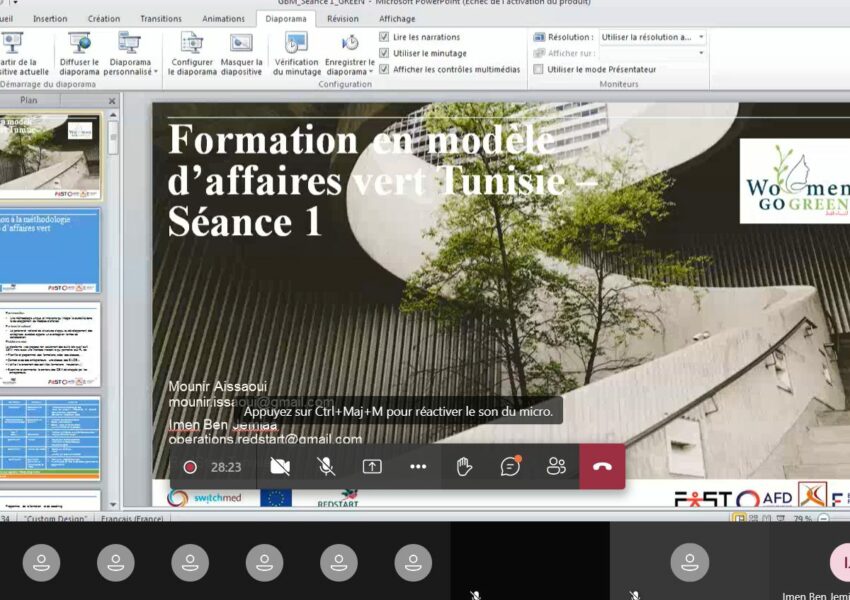Switch to the Affichage tab
The image size is (850, 600).
pyautogui.click(x=397, y=18)
